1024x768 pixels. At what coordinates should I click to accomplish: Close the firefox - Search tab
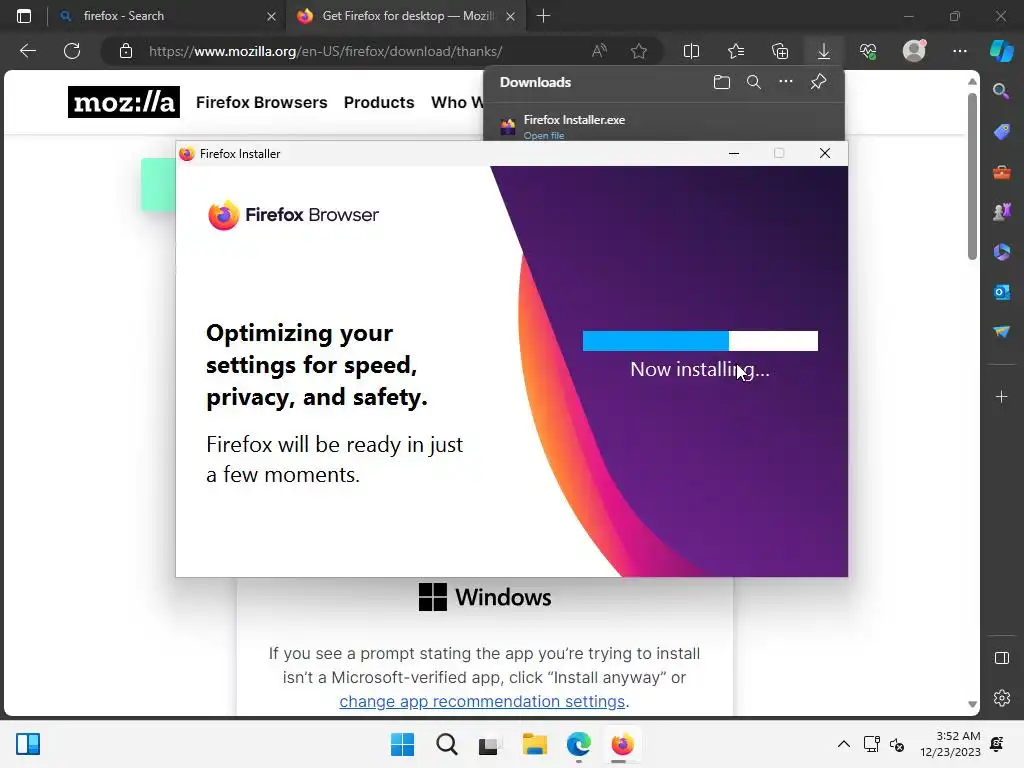(x=271, y=16)
